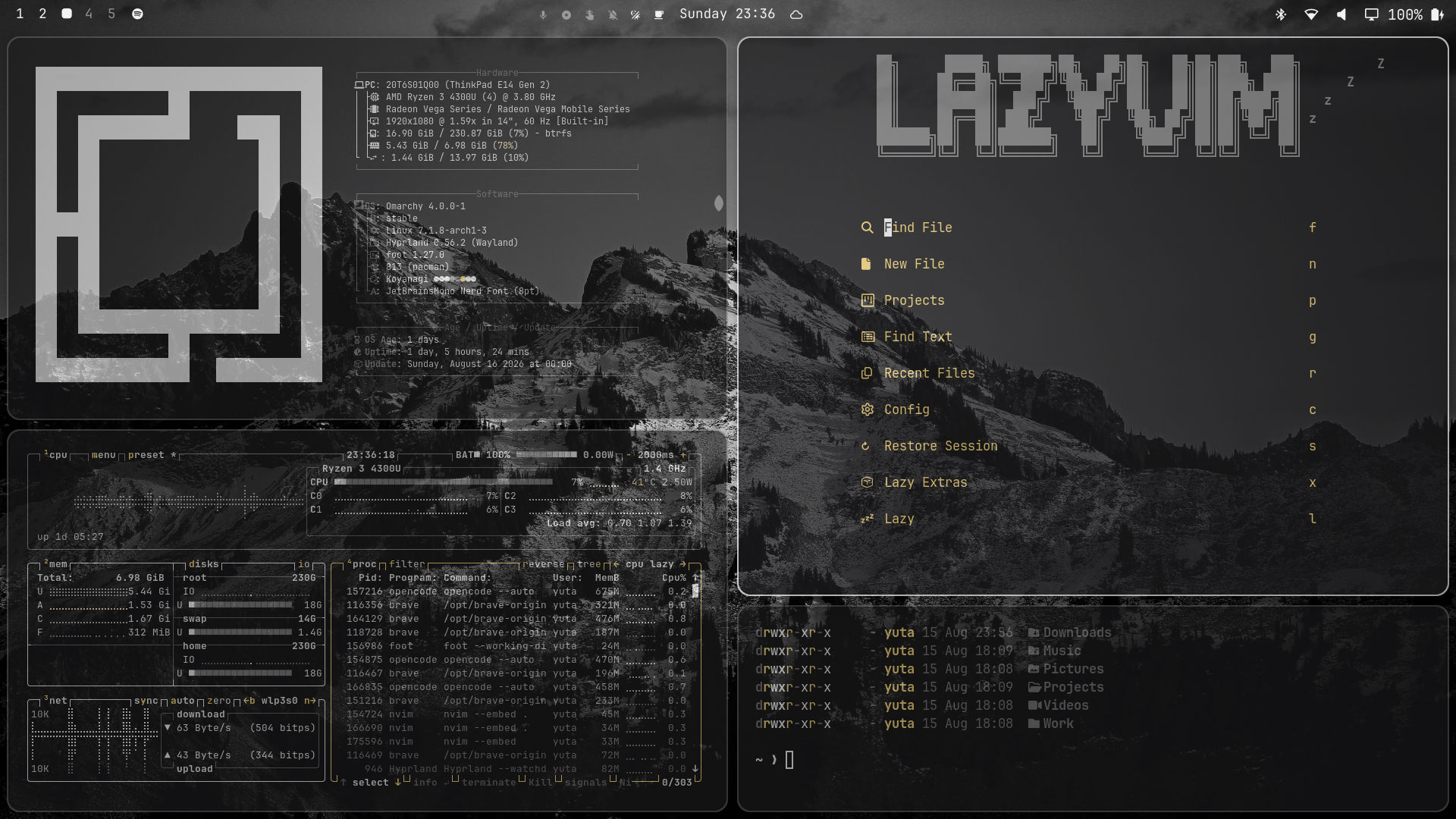1456x819 pixels.
Task: Click the muted notifications bell icon
Action: coord(613,14)
